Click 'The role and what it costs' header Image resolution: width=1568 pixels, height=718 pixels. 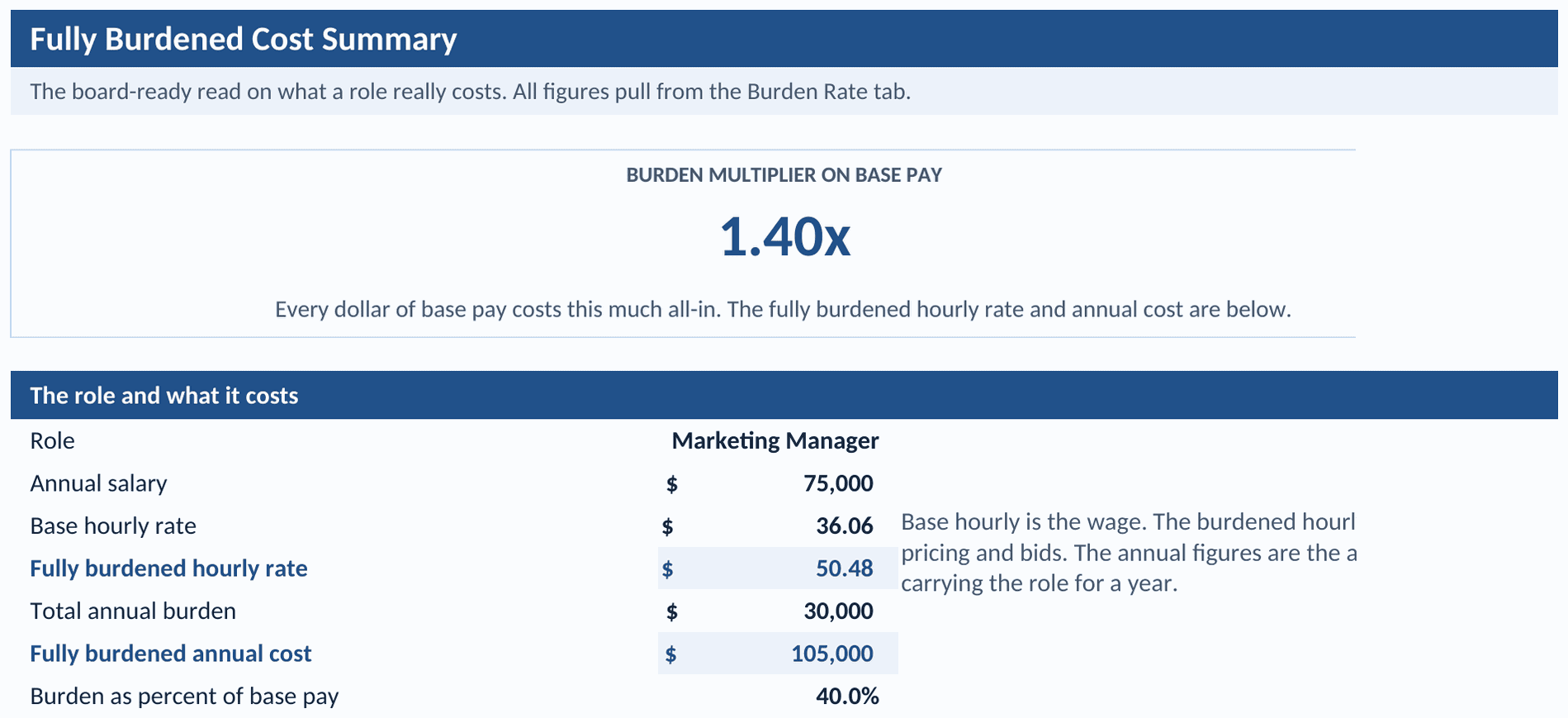(163, 396)
